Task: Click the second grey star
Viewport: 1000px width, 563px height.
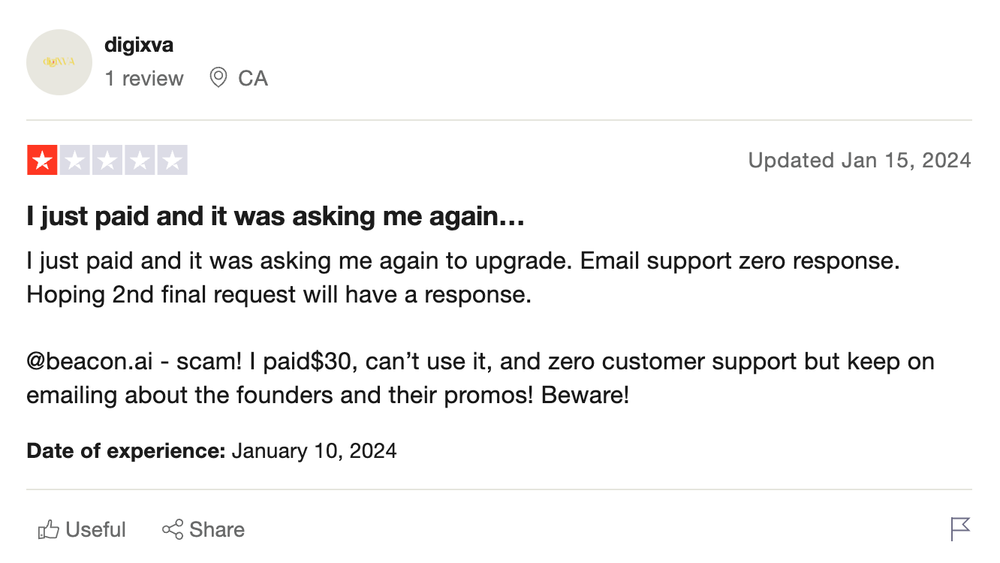Action: click(x=74, y=161)
